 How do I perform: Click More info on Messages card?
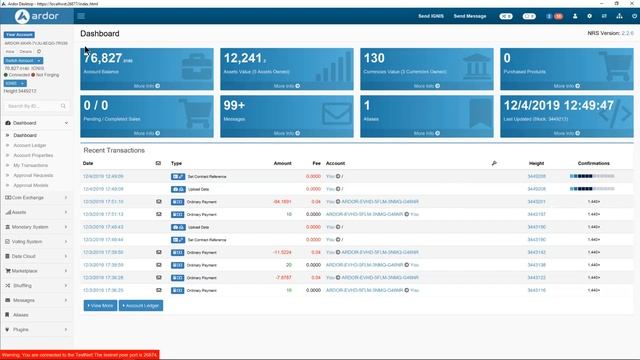[287, 133]
